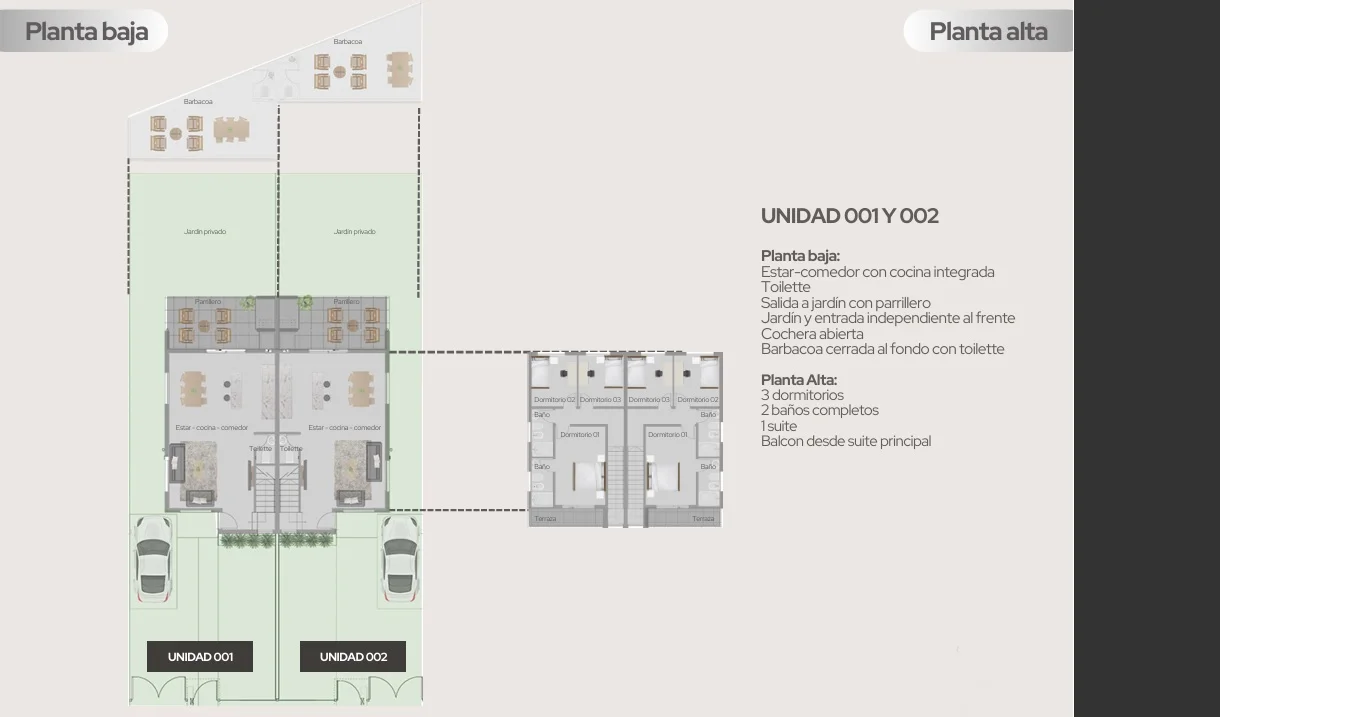Click the car icon in Unidad 001's driveway

pos(153,560)
